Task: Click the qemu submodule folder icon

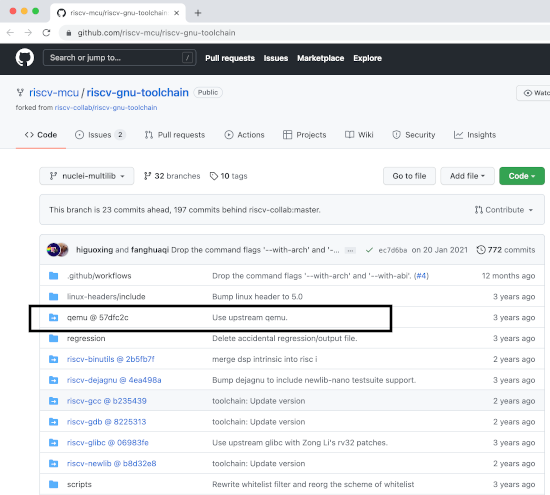Action: 54,317
